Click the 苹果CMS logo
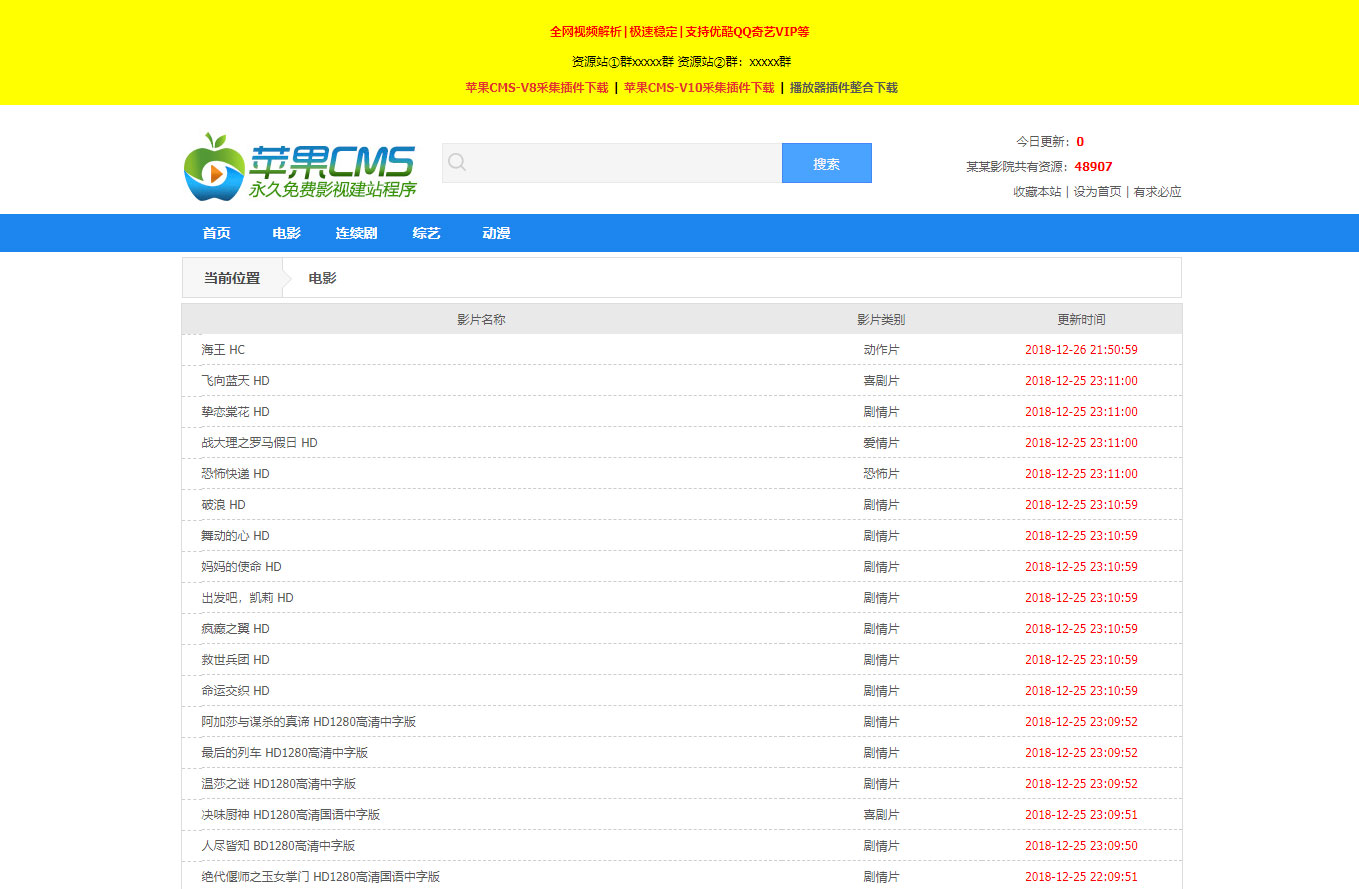Viewport: 1359px width, 889px height. [x=300, y=163]
